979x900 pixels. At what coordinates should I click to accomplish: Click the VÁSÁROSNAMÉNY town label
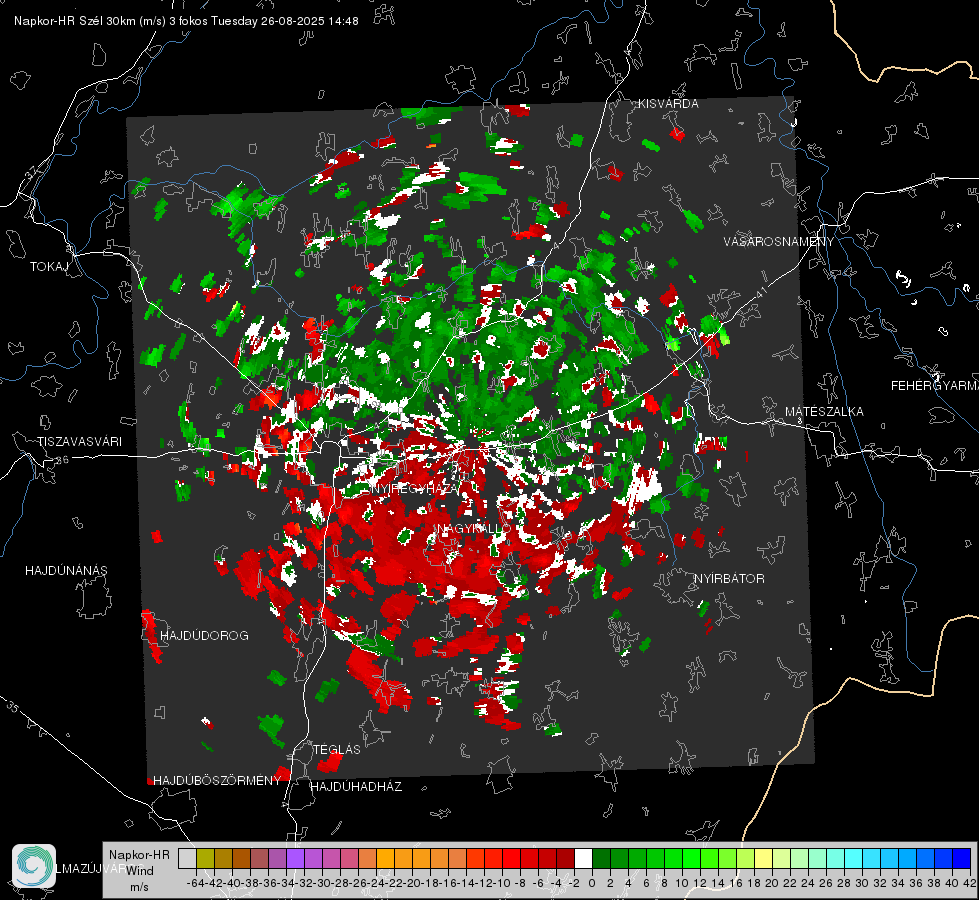coord(779,242)
